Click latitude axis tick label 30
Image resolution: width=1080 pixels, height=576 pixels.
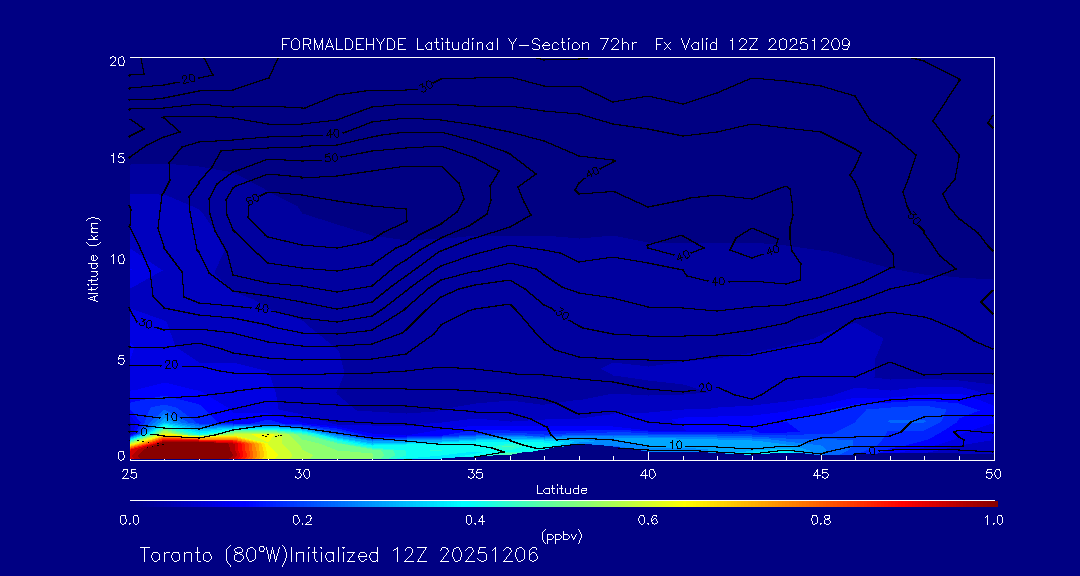302,473
